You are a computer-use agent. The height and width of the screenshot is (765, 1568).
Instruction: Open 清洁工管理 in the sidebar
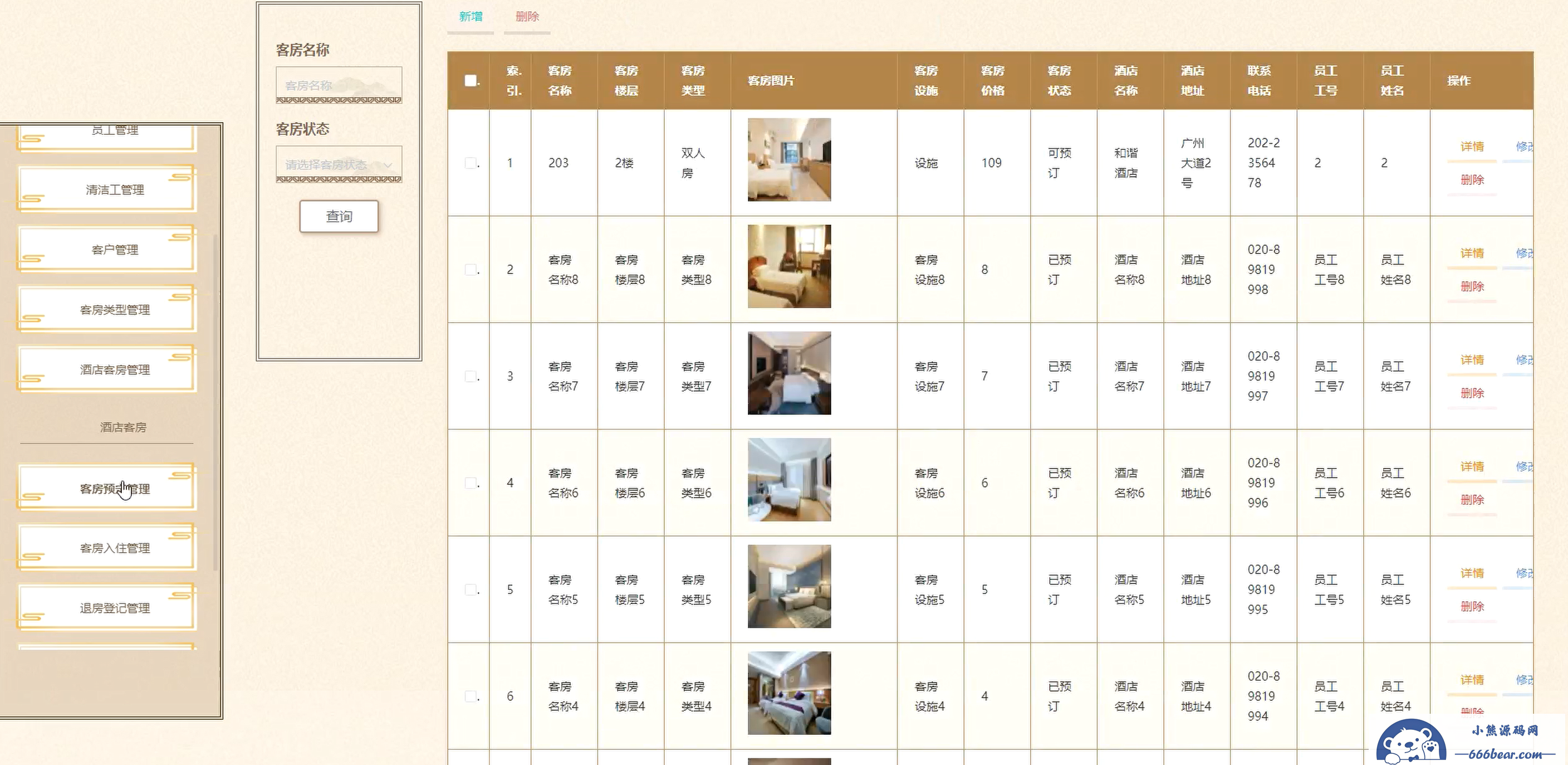[x=106, y=189]
